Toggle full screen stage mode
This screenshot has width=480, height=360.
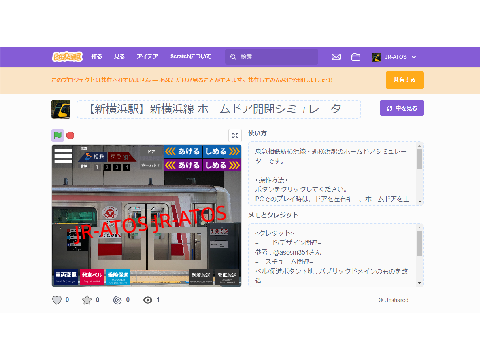click(235, 135)
